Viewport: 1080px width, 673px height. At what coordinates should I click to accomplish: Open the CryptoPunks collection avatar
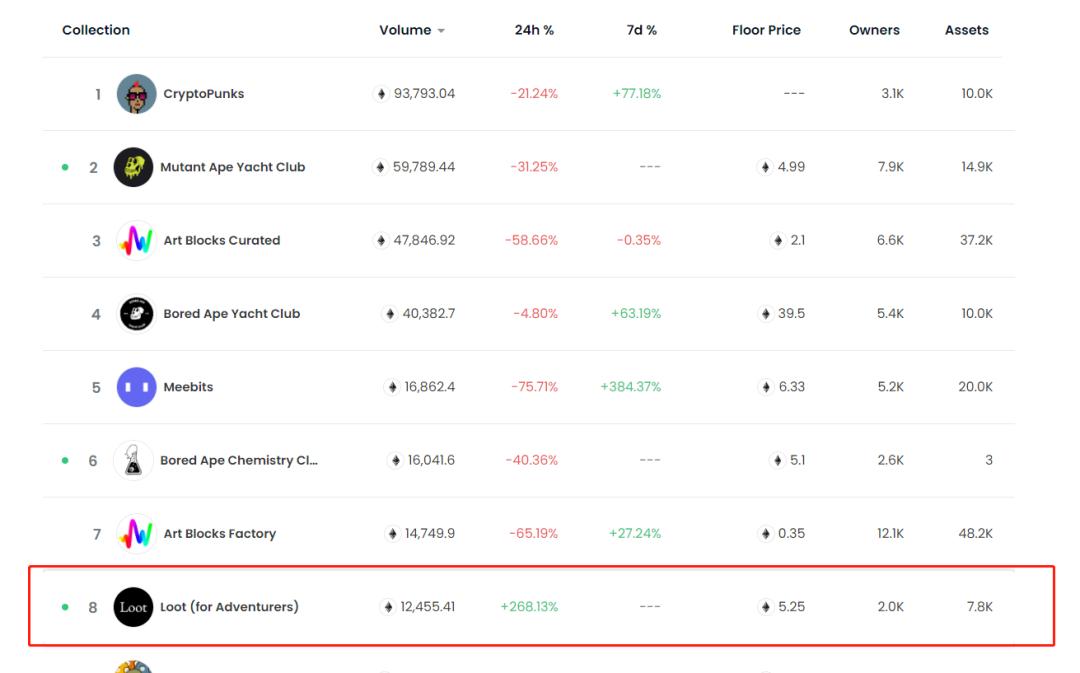pos(136,94)
